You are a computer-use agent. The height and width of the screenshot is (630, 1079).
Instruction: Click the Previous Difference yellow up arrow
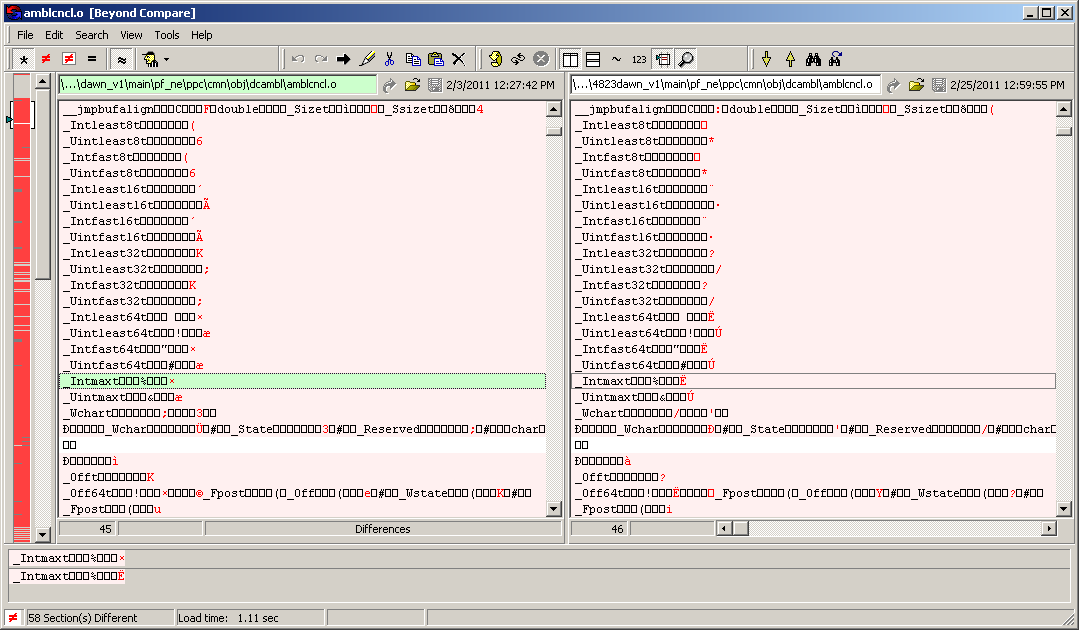[x=790, y=59]
